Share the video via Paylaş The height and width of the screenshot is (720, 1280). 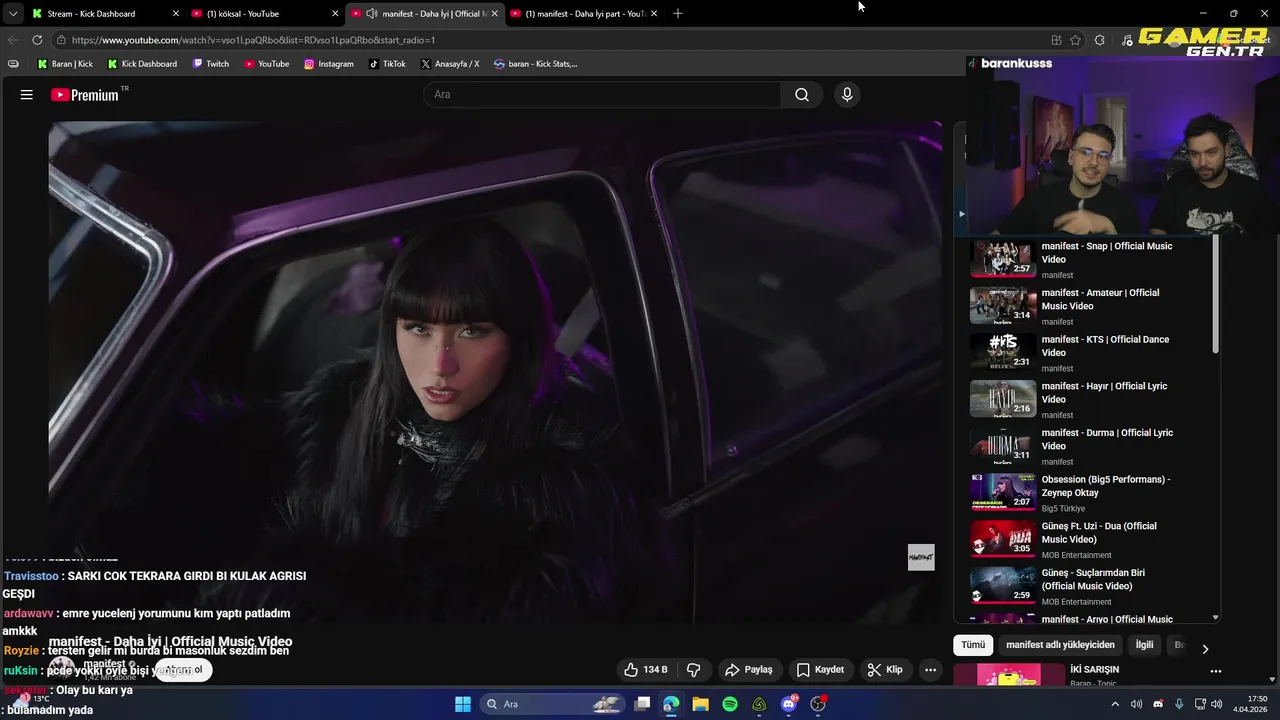[749, 670]
